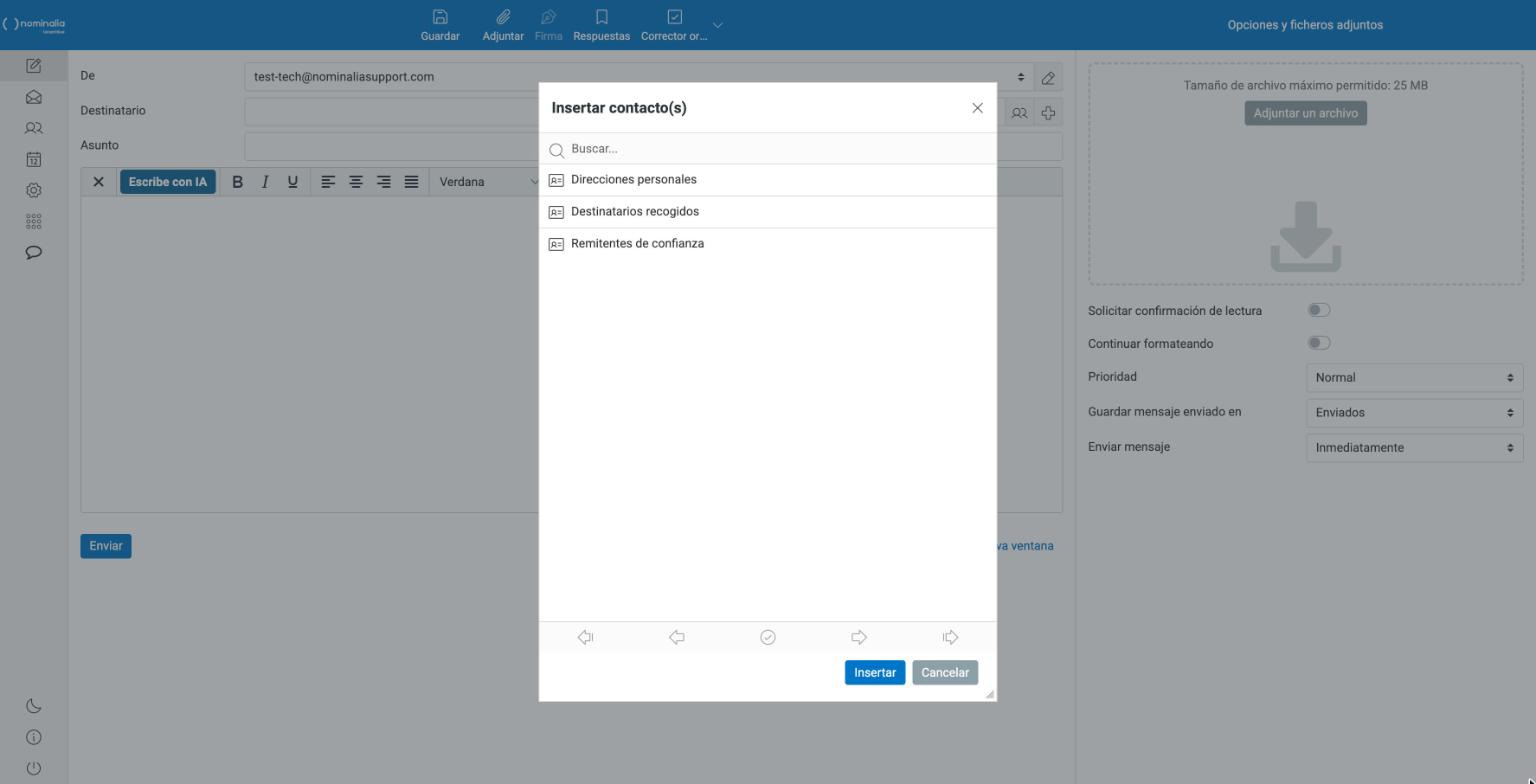Click add contacts icon beside Destinatario

1019,113
